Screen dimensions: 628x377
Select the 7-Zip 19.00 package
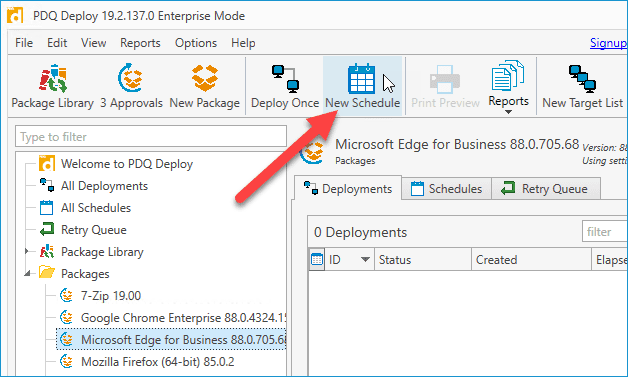[111, 296]
